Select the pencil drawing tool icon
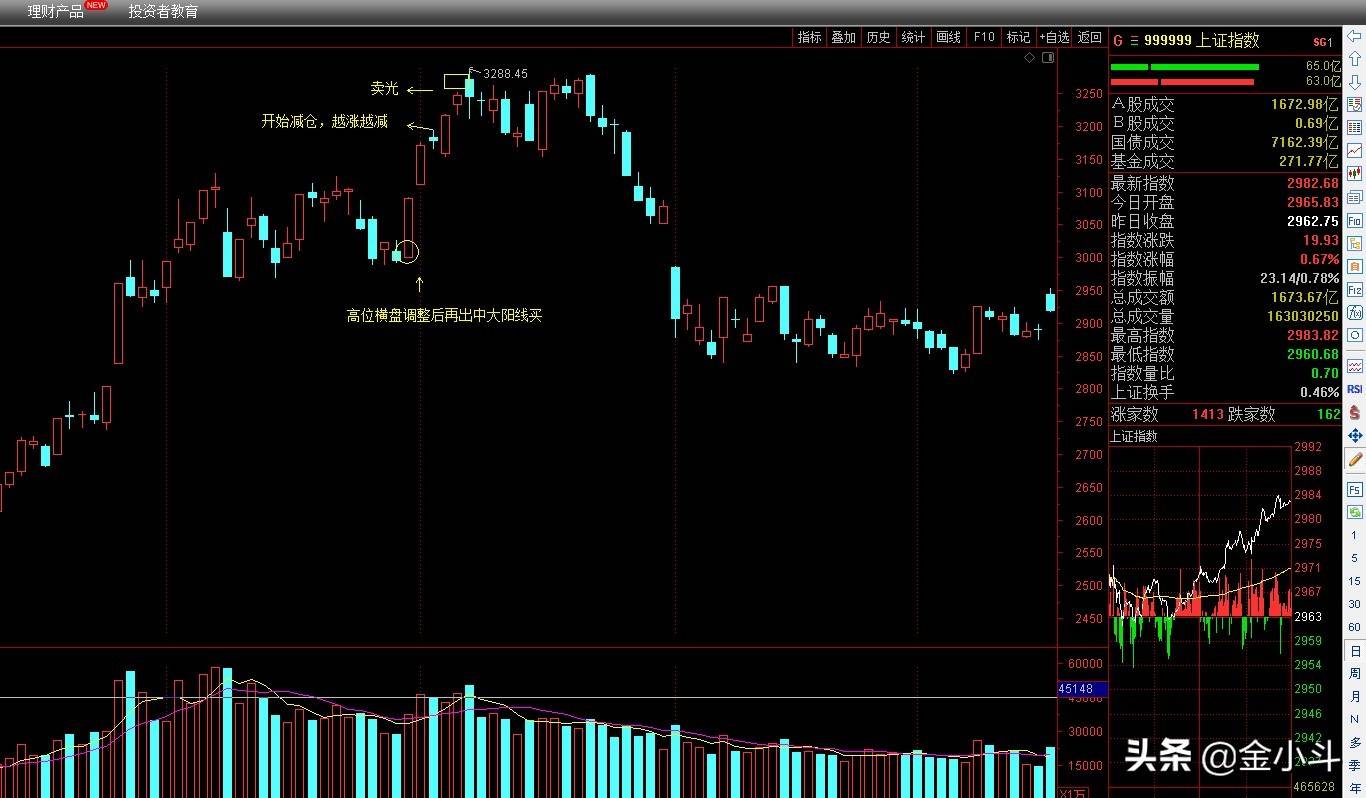This screenshot has width=1366, height=798. [x=1355, y=460]
